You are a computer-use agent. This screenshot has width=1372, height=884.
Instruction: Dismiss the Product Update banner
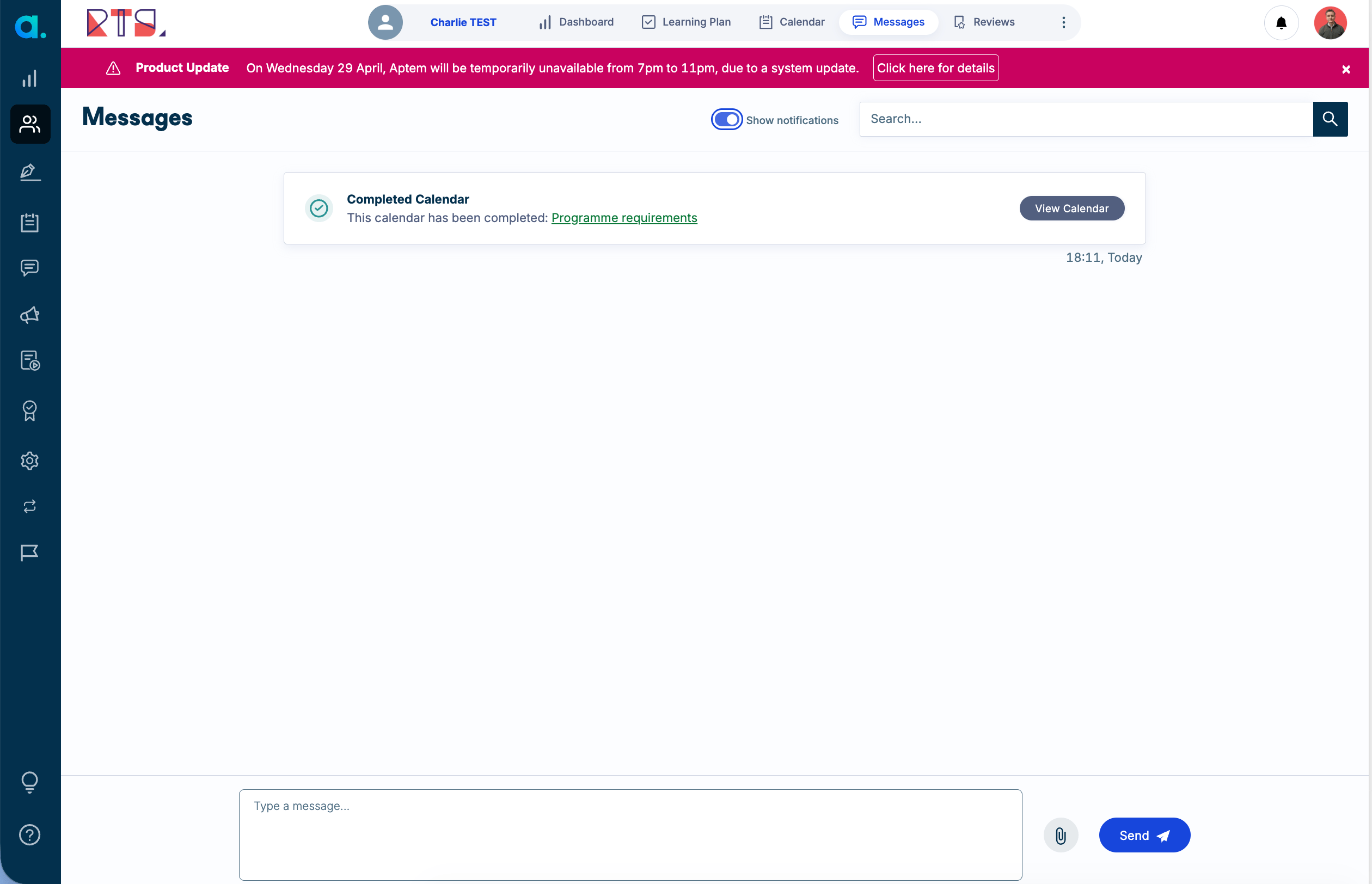pos(1345,70)
